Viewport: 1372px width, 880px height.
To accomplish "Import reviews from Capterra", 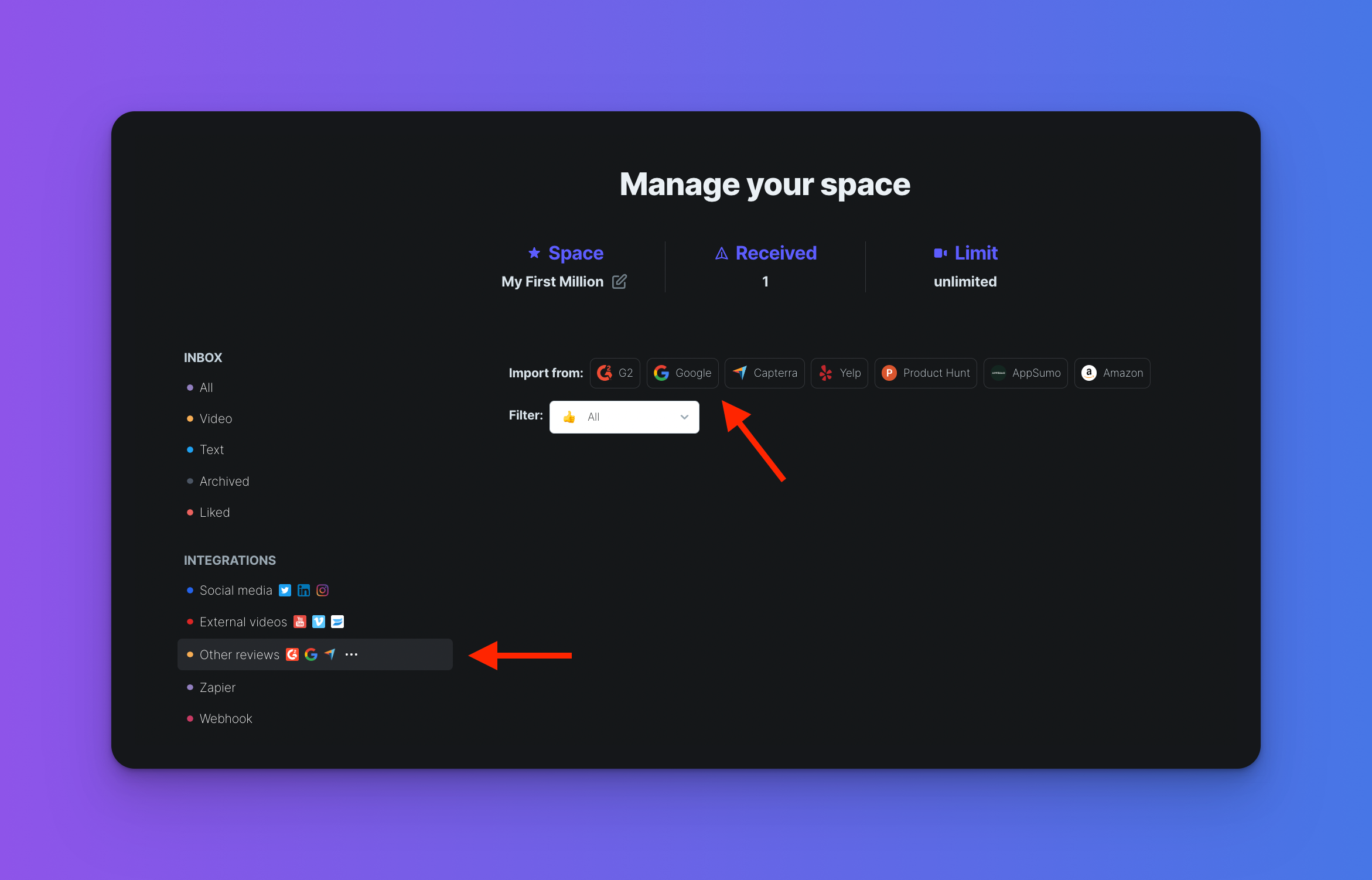I will [x=765, y=373].
